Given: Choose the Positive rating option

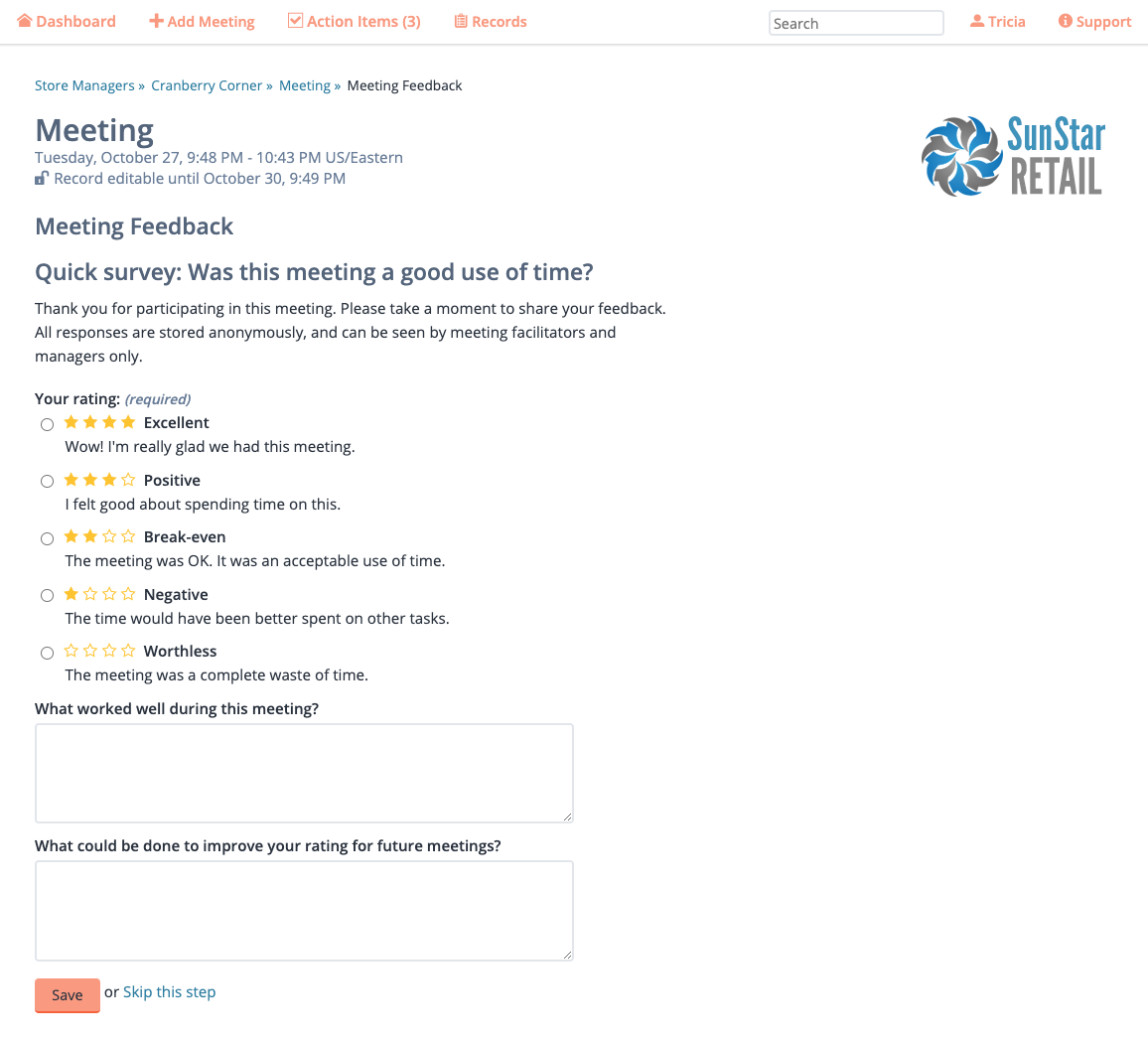Looking at the screenshot, I should (x=47, y=481).
